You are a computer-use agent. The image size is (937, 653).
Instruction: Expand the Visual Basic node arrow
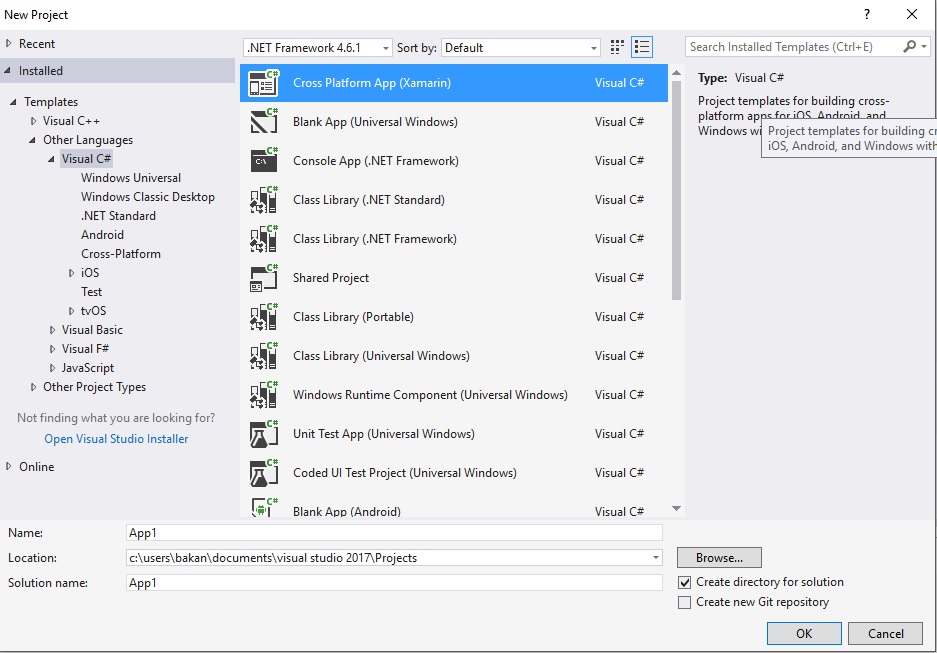tap(52, 330)
